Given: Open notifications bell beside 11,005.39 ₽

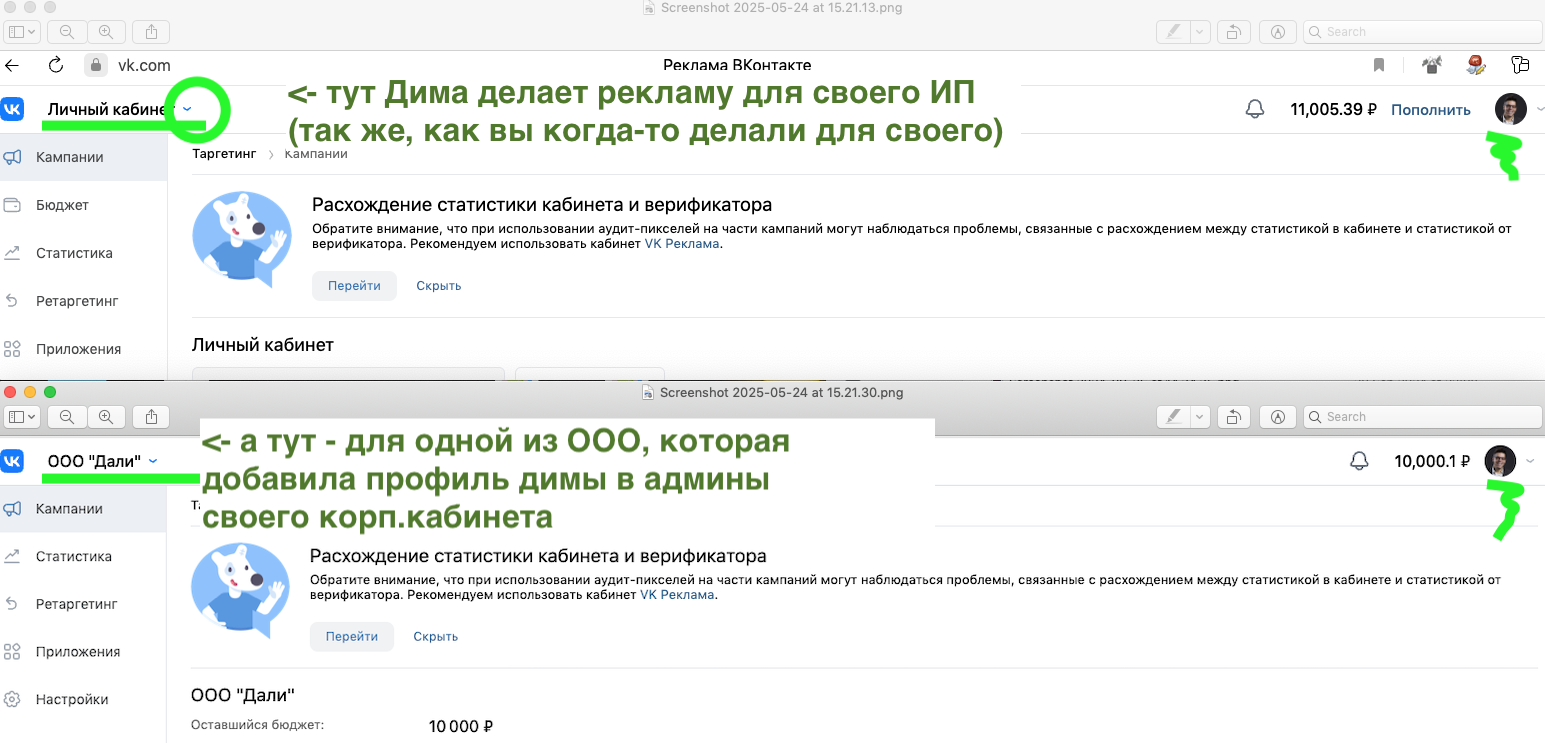Looking at the screenshot, I should (1254, 109).
